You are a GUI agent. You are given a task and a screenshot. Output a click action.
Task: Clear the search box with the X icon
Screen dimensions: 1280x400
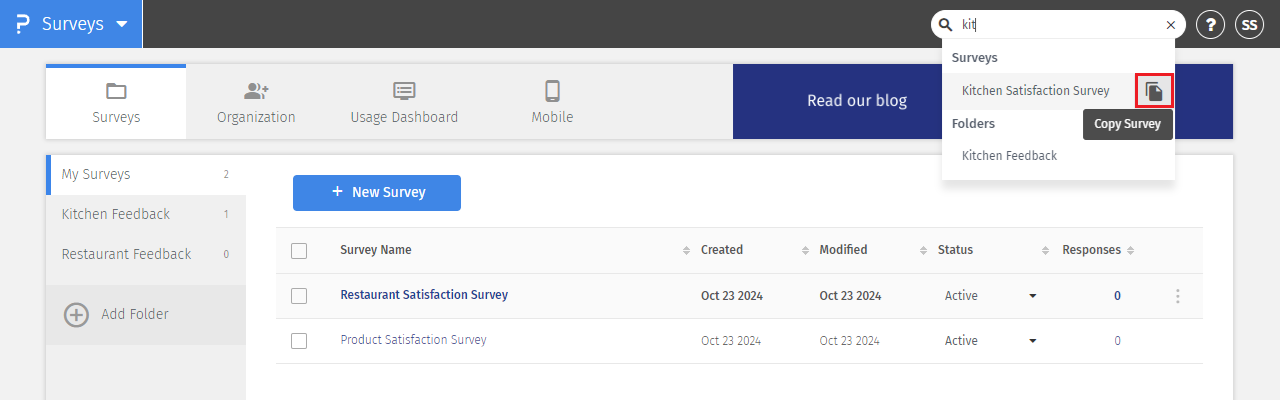(x=1171, y=25)
